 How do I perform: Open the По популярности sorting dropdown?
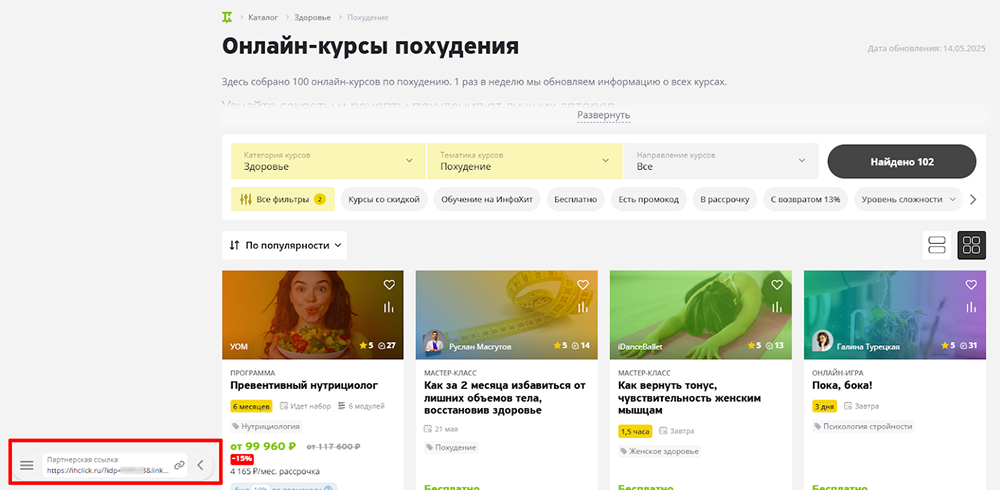tap(284, 245)
